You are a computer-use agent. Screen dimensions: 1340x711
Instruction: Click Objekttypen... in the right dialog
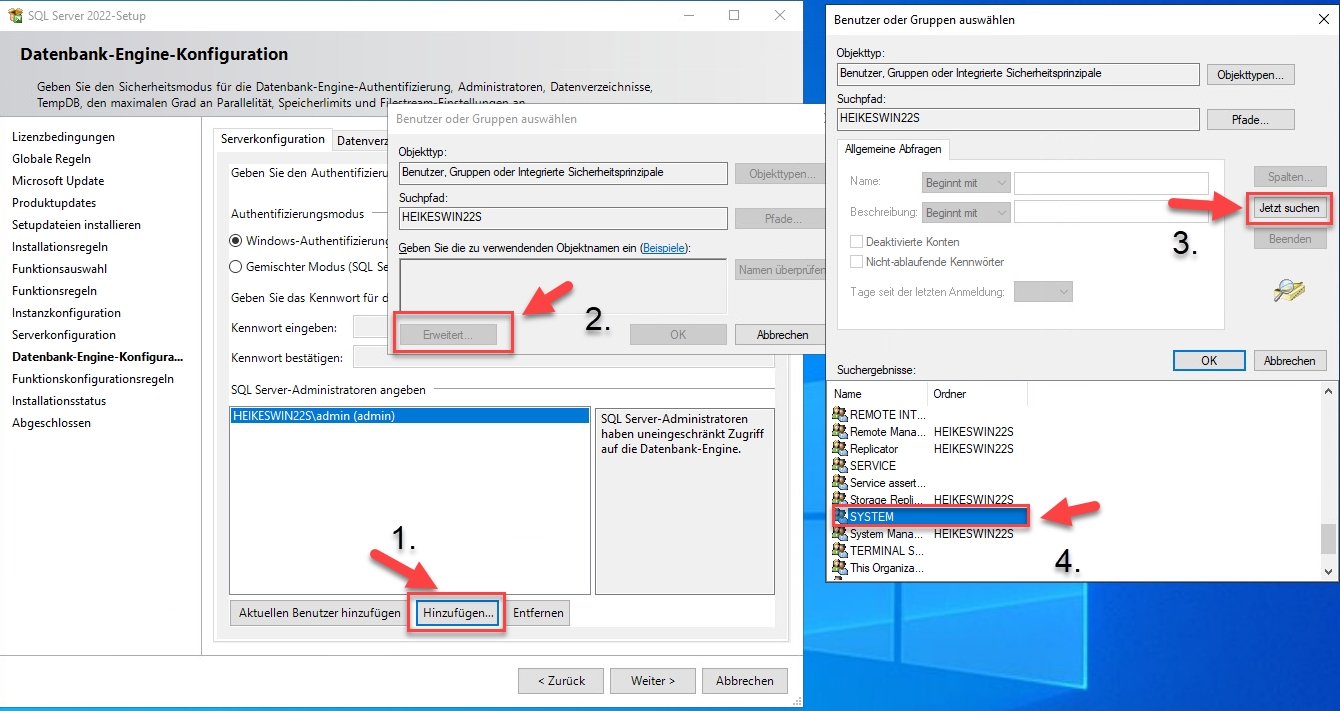pyautogui.click(x=1251, y=75)
